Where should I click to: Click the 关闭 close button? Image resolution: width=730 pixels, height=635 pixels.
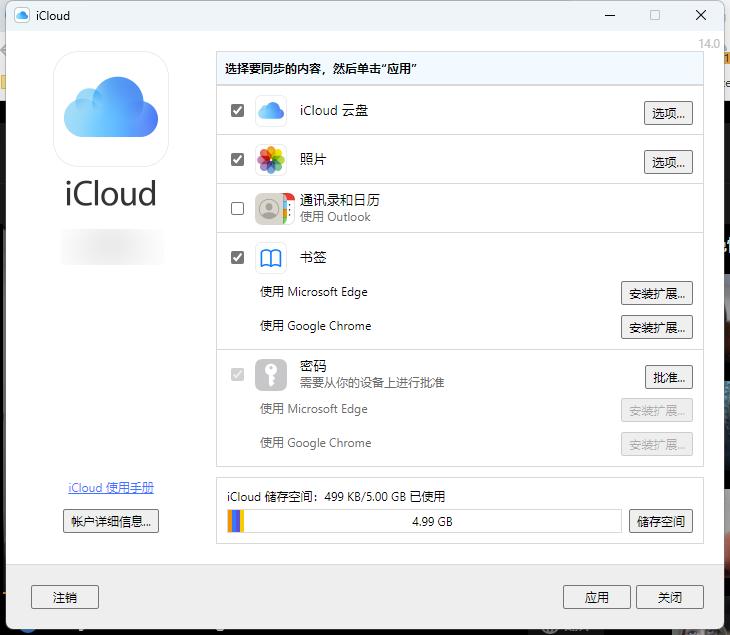pyautogui.click(x=669, y=597)
